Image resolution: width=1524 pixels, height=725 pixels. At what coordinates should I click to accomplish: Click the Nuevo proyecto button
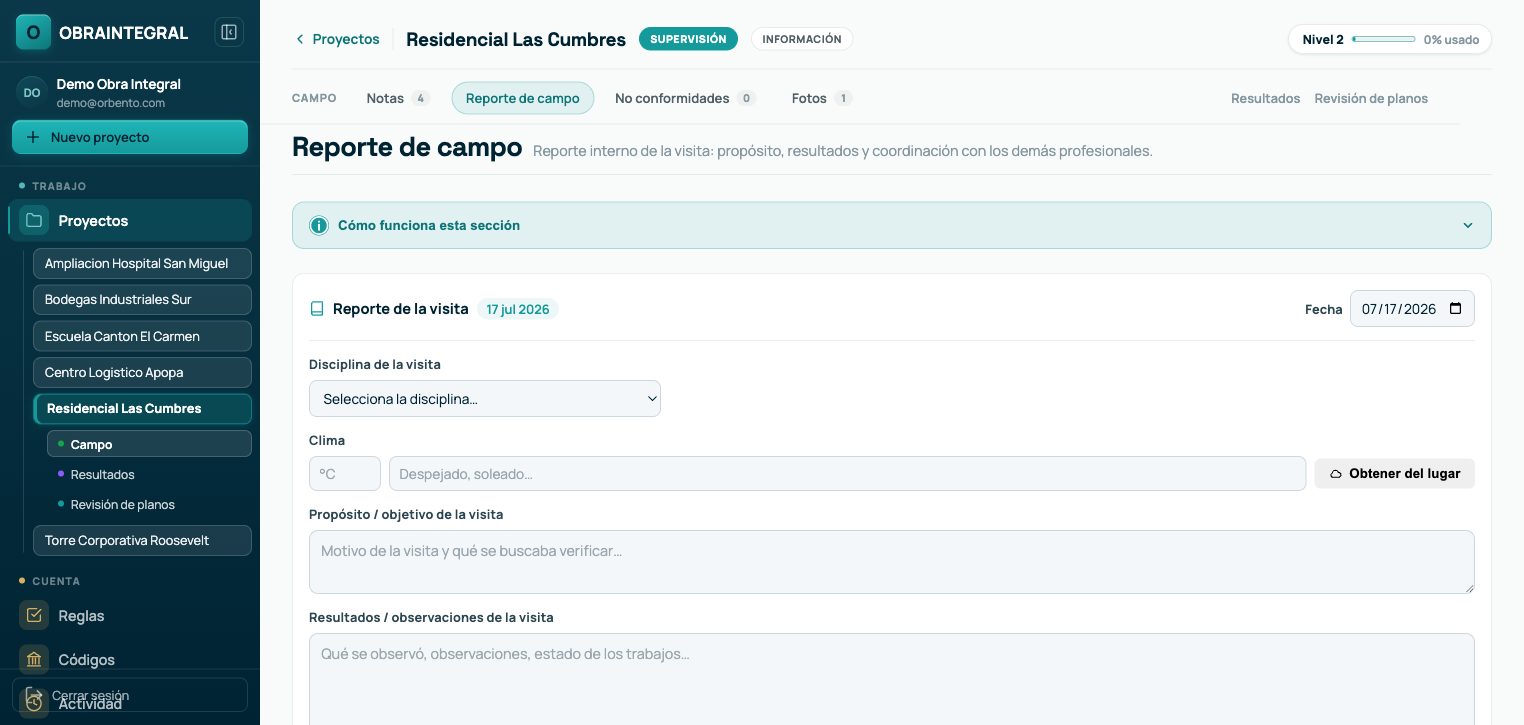point(130,137)
